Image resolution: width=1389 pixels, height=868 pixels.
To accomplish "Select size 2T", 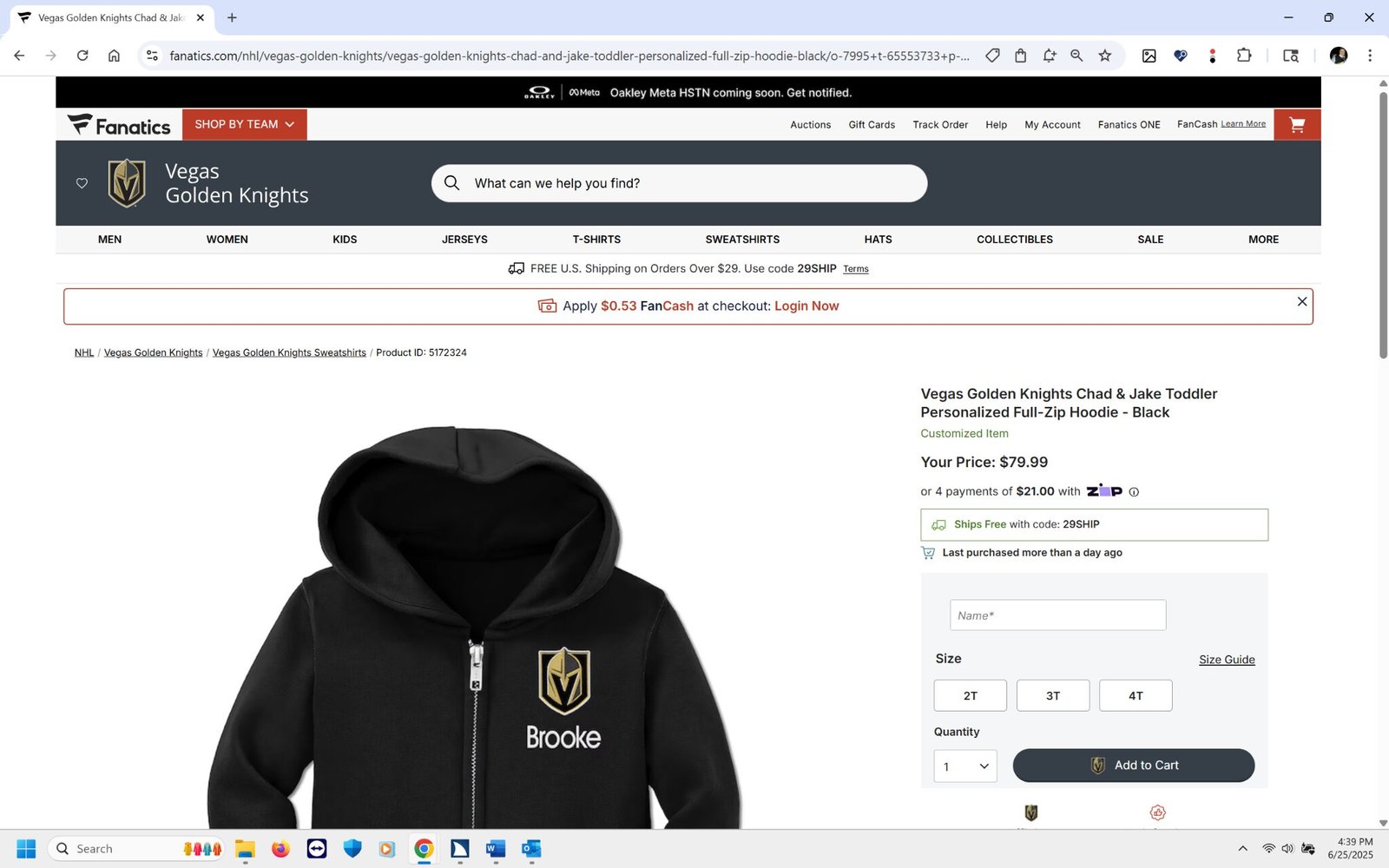I will [971, 695].
